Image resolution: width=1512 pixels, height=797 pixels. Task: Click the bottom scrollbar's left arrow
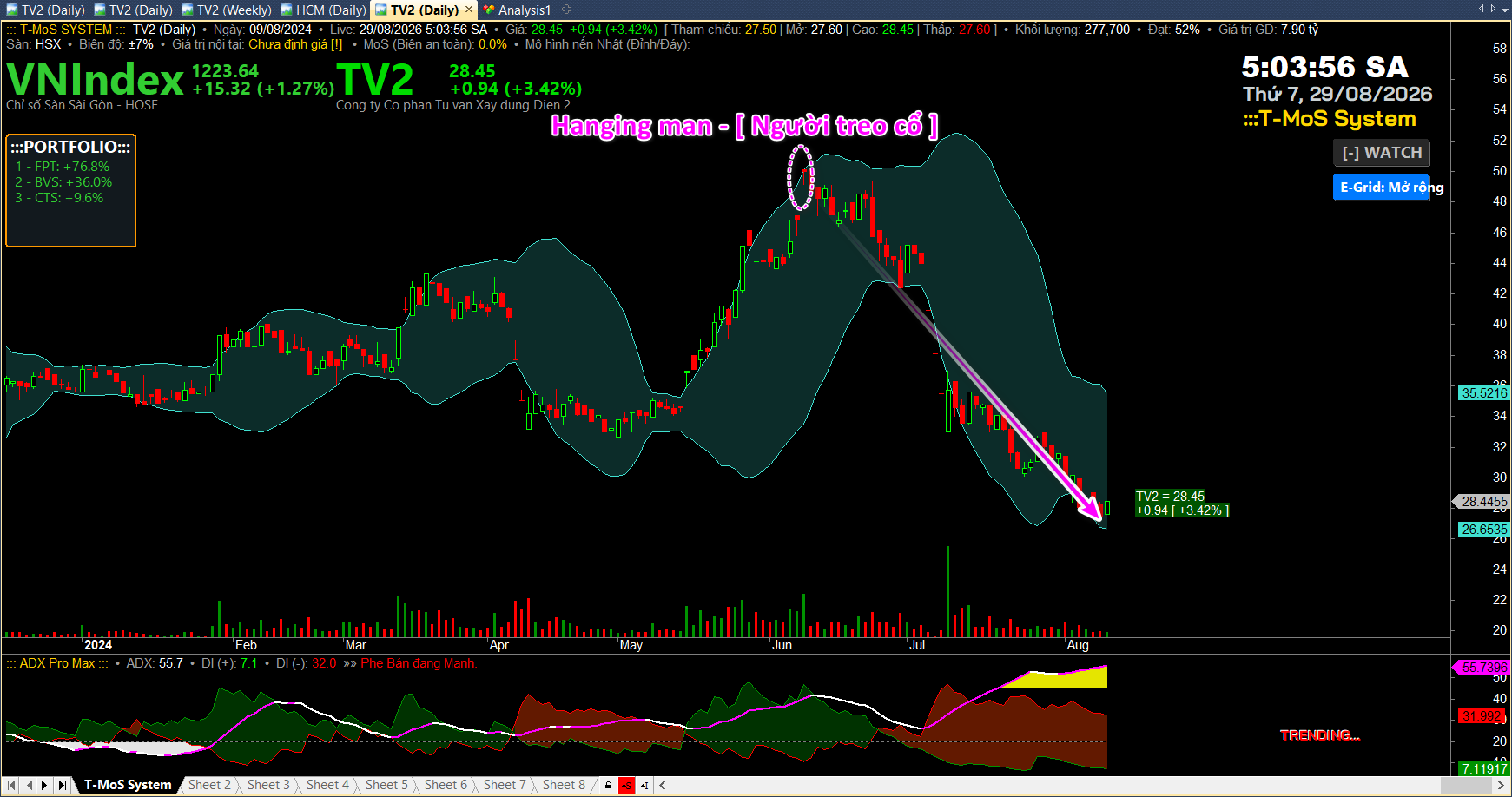pos(662,786)
